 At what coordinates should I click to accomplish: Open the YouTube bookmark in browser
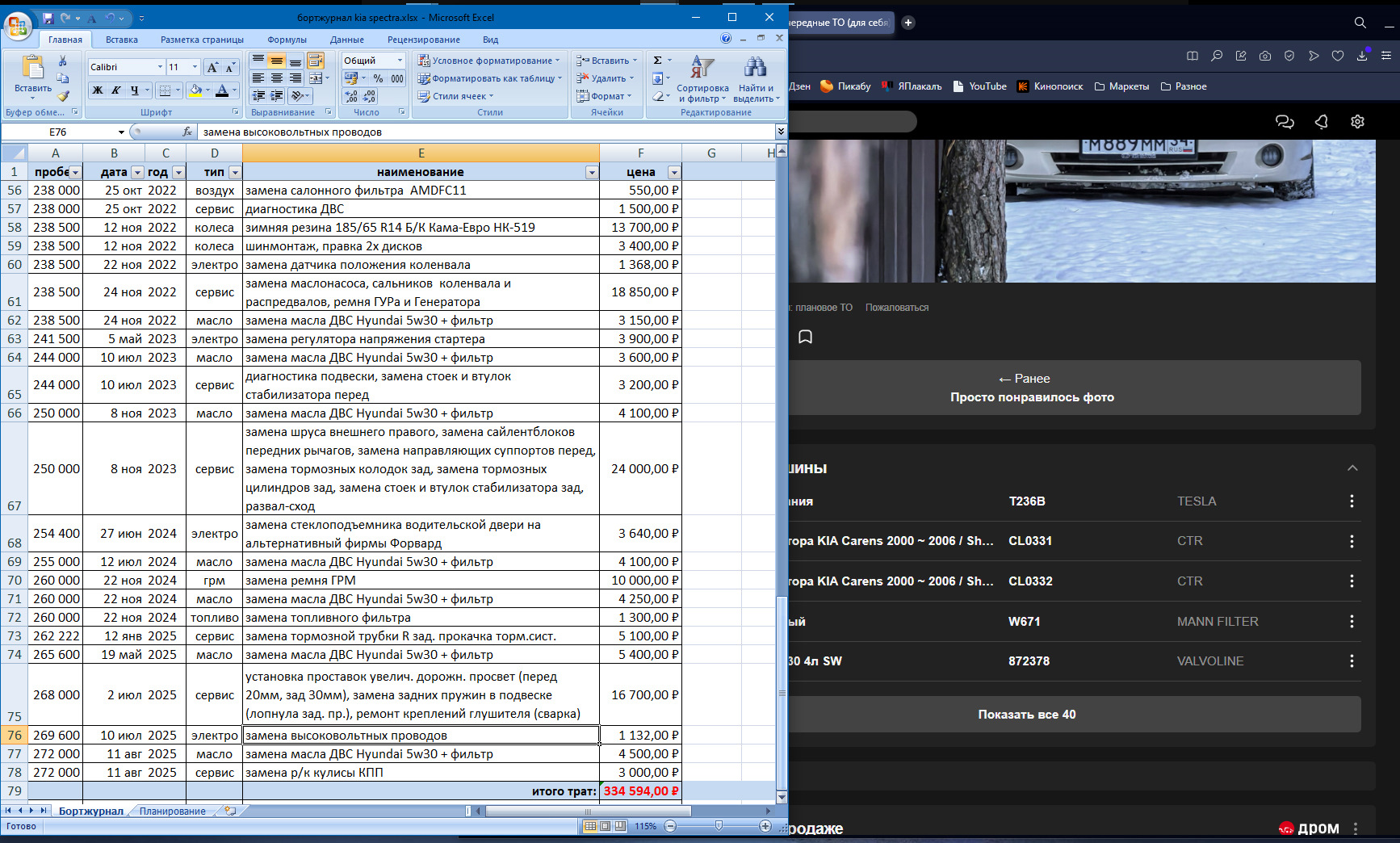tap(980, 86)
